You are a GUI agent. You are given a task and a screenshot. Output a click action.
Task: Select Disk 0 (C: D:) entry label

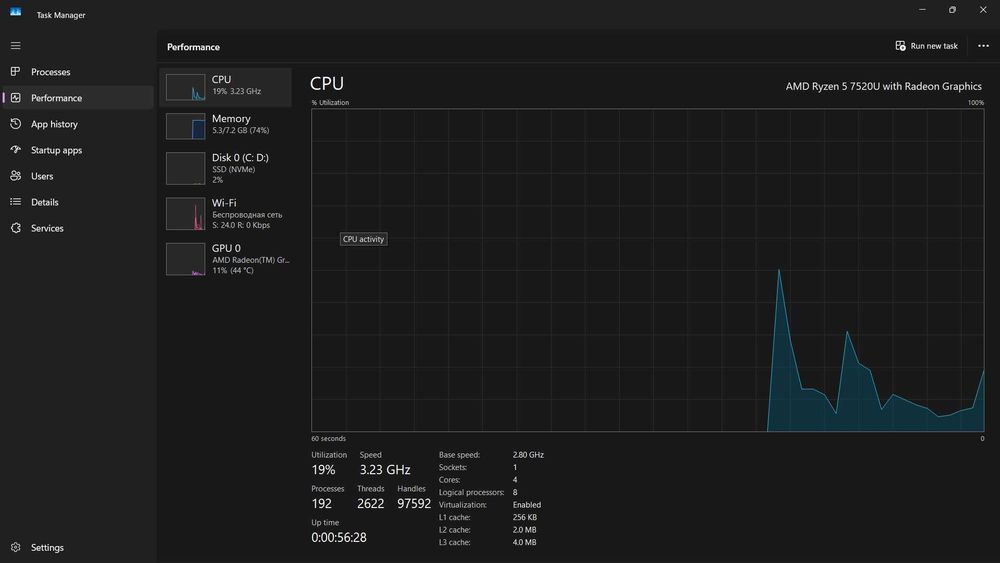240,157
